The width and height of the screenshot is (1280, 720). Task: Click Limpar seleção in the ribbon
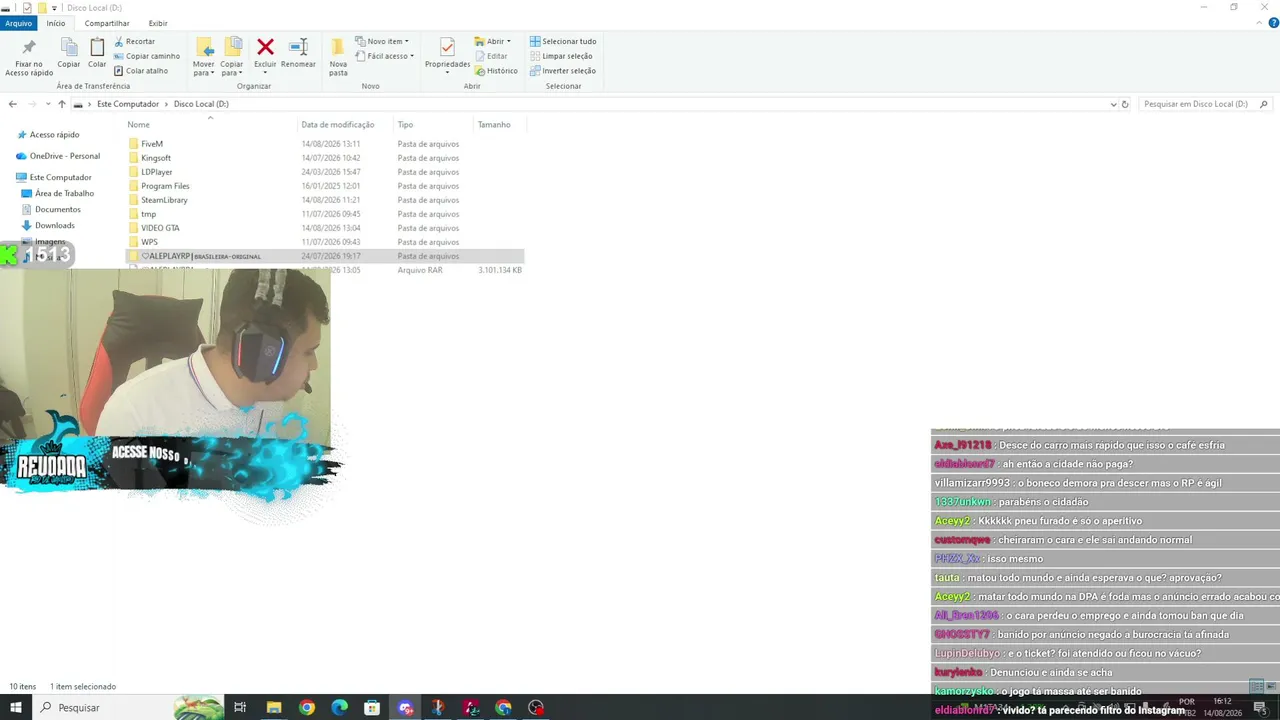561,56
